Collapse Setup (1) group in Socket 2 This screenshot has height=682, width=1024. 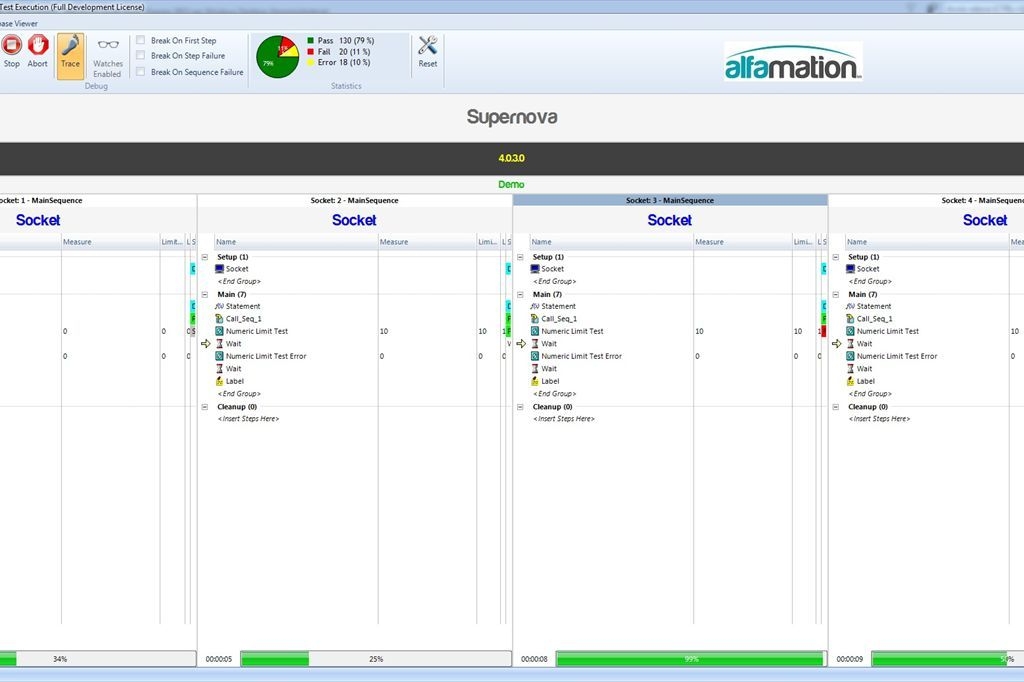(x=205, y=257)
